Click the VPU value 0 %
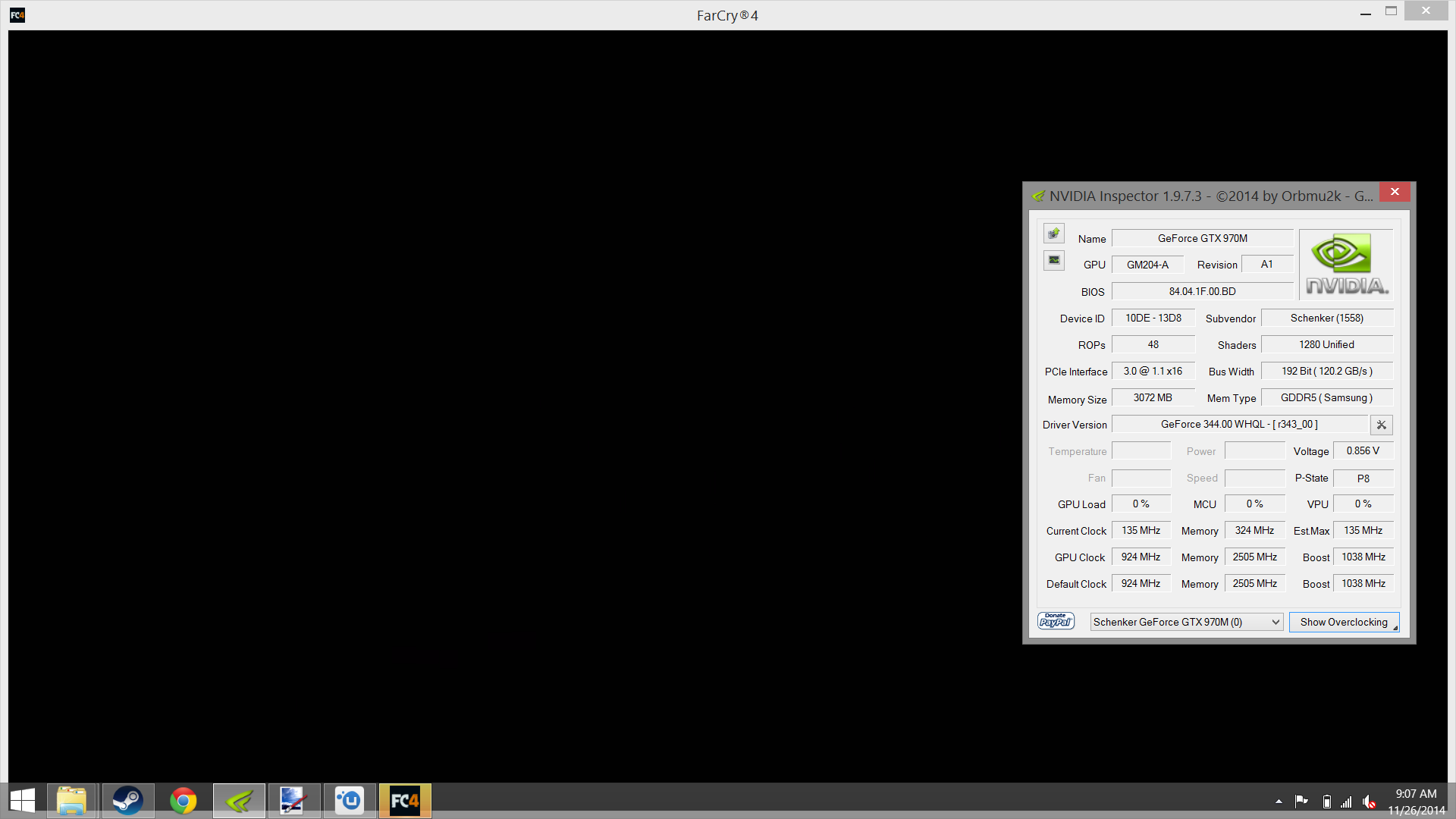This screenshot has height=819, width=1456. [1363, 504]
